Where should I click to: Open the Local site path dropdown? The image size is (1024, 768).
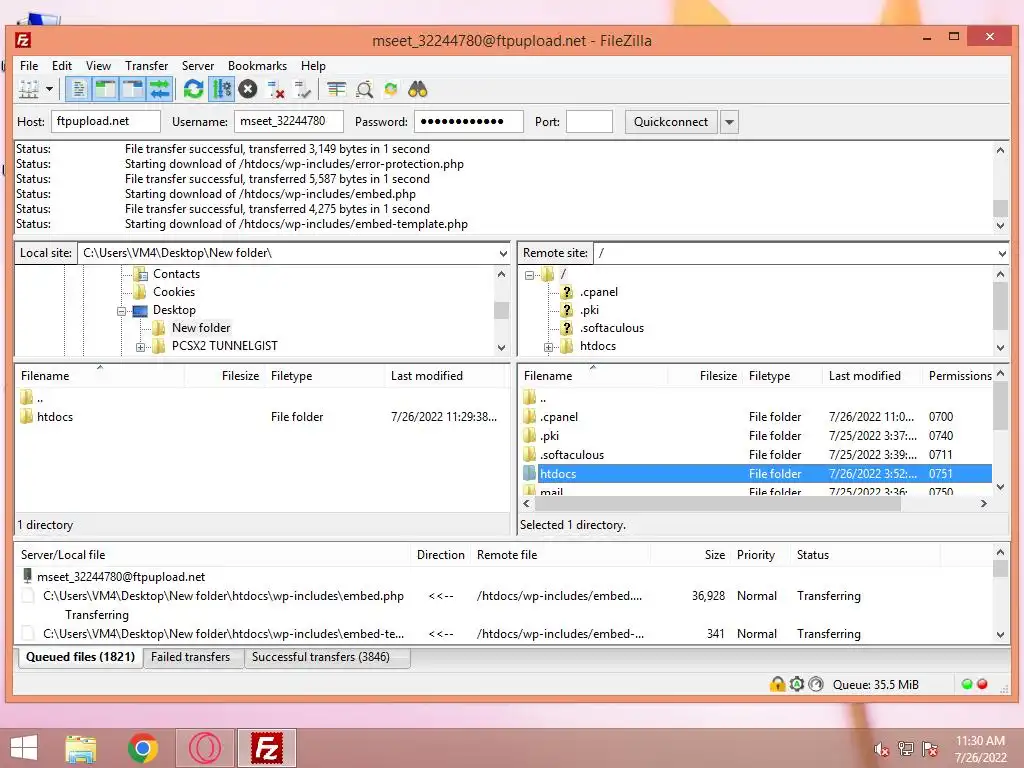(503, 253)
